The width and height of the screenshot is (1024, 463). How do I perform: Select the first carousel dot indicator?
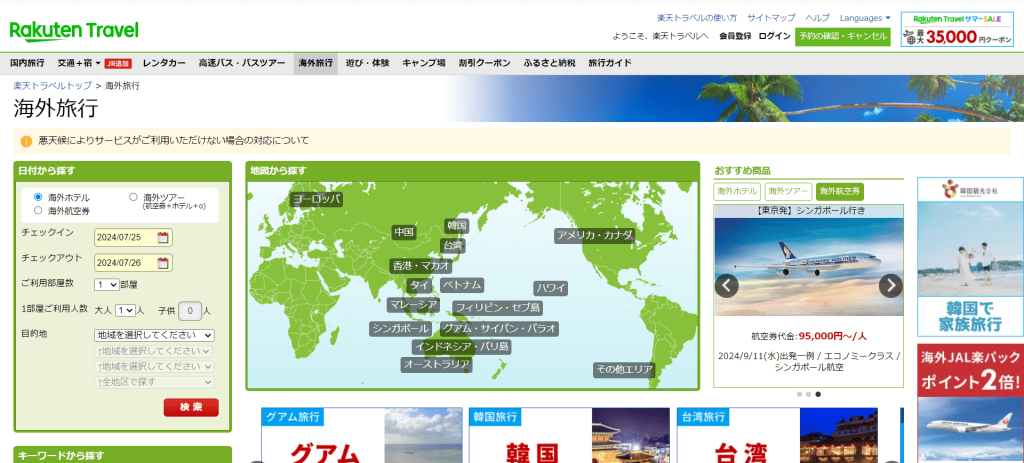(799, 394)
